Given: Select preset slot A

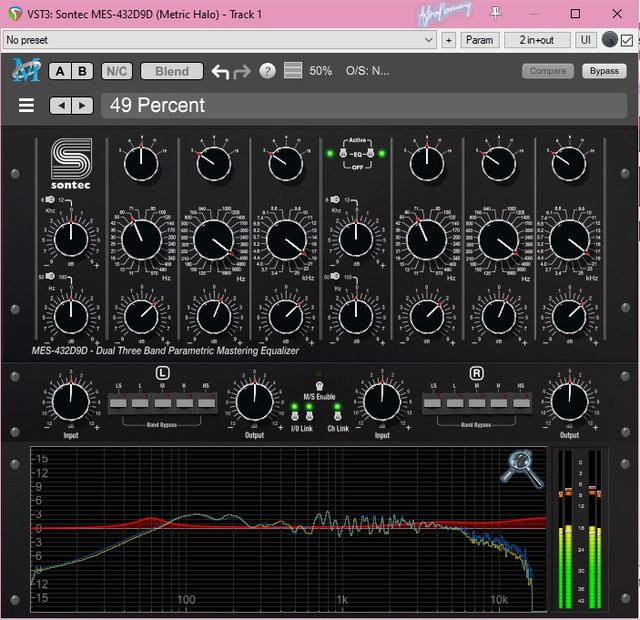Looking at the screenshot, I should 60,71.
